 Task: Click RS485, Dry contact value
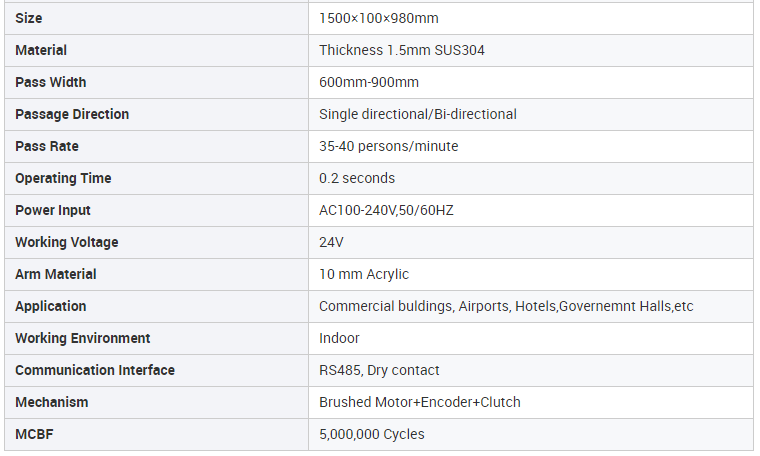pos(379,370)
